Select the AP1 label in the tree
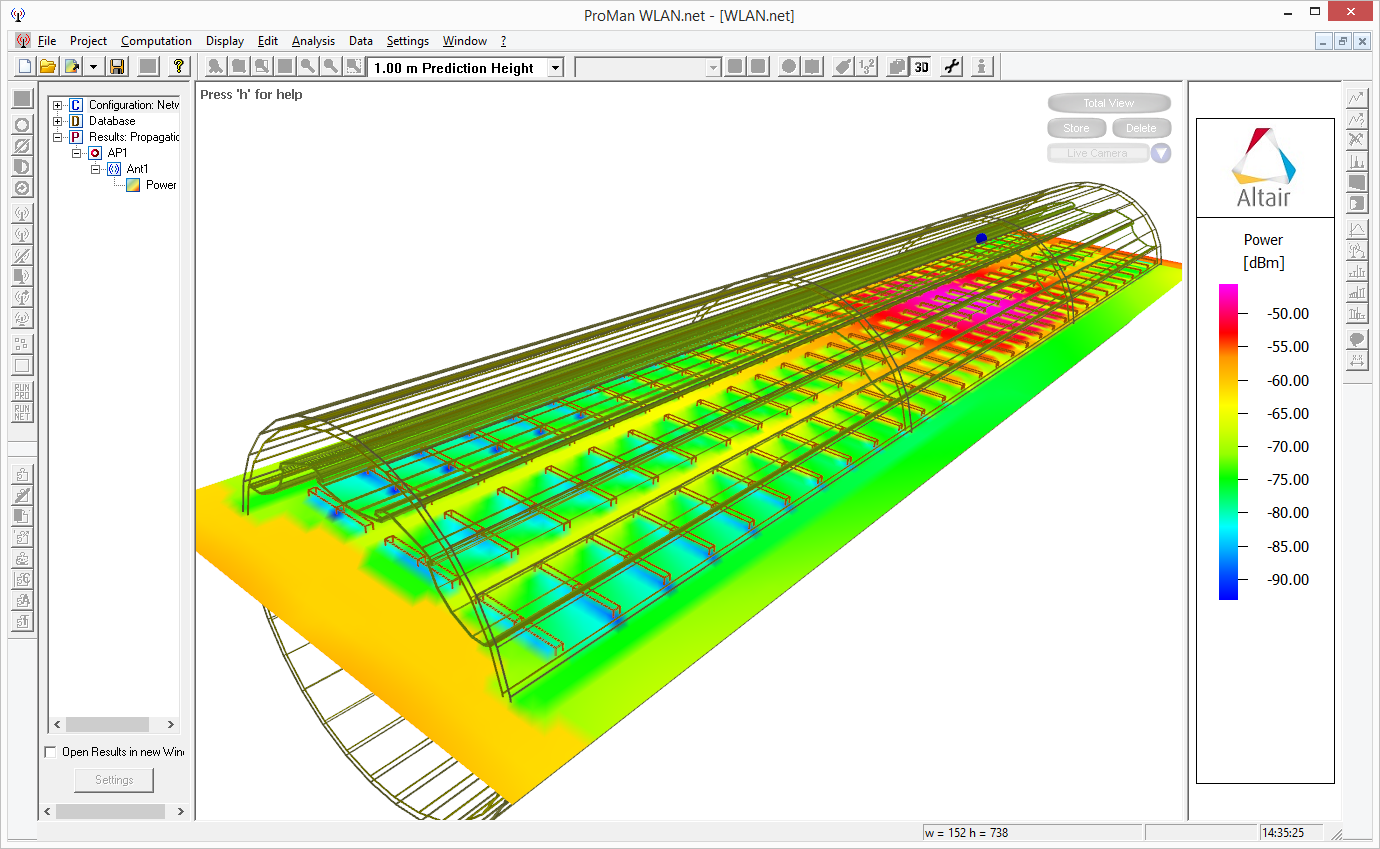The image size is (1380, 849). pos(117,153)
